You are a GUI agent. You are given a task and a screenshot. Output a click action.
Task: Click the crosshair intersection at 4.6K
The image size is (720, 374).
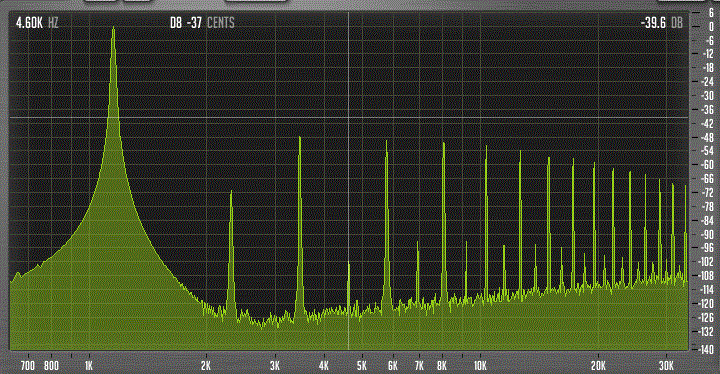[349, 118]
